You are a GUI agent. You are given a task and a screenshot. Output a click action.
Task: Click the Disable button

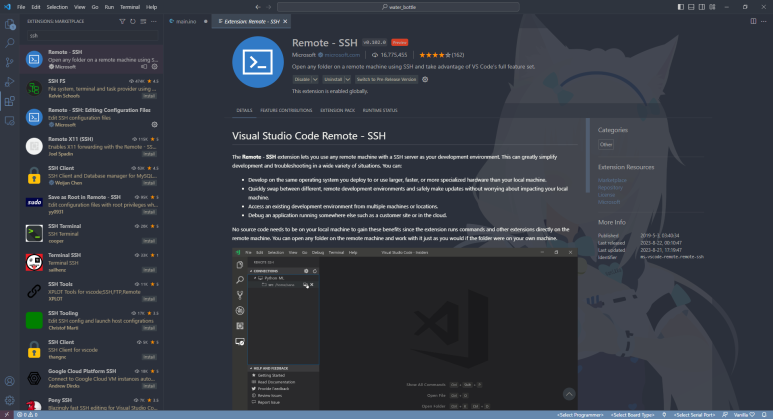click(x=302, y=79)
